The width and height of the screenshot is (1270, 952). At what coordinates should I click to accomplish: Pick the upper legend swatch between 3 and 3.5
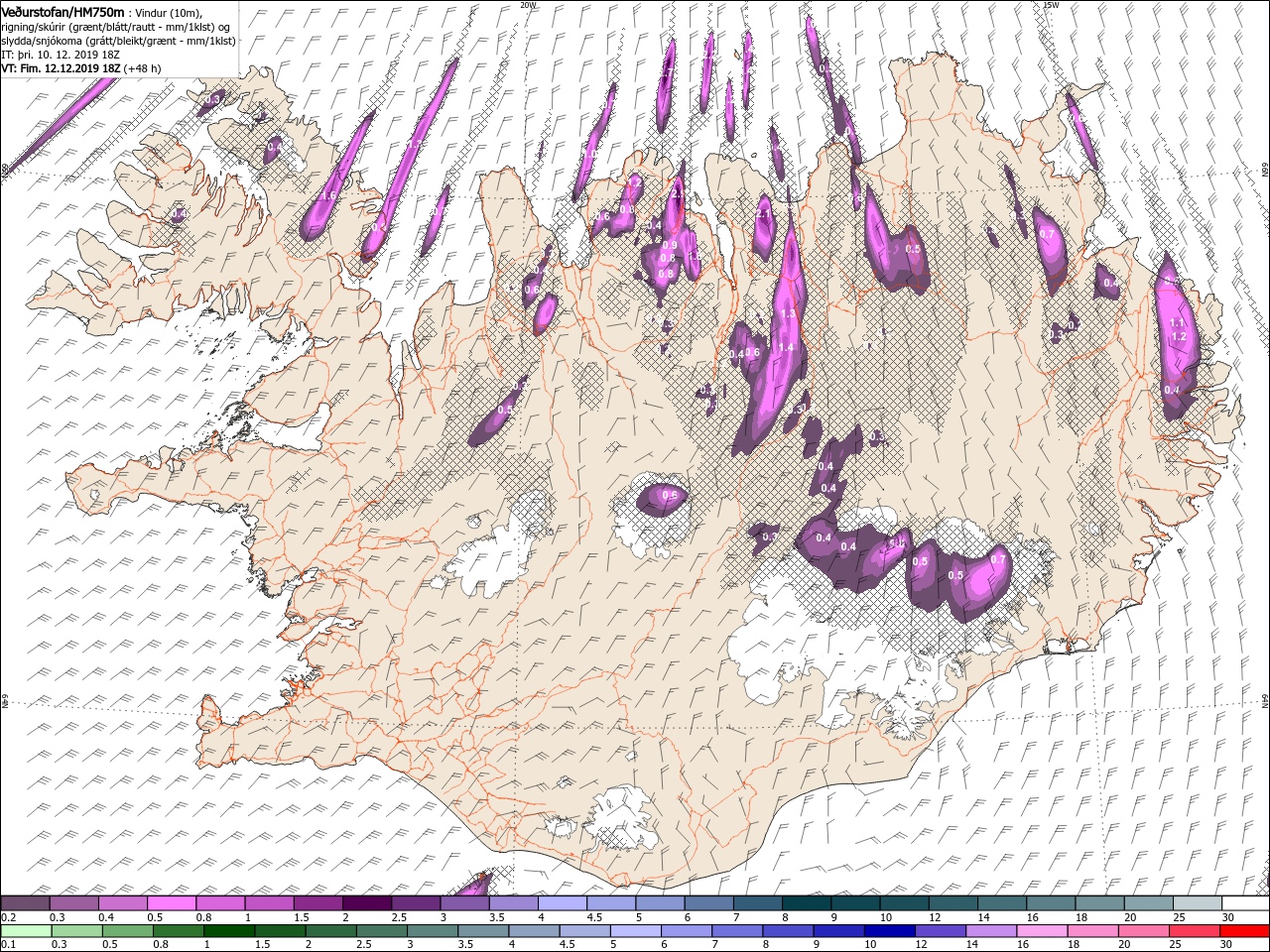tap(464, 903)
